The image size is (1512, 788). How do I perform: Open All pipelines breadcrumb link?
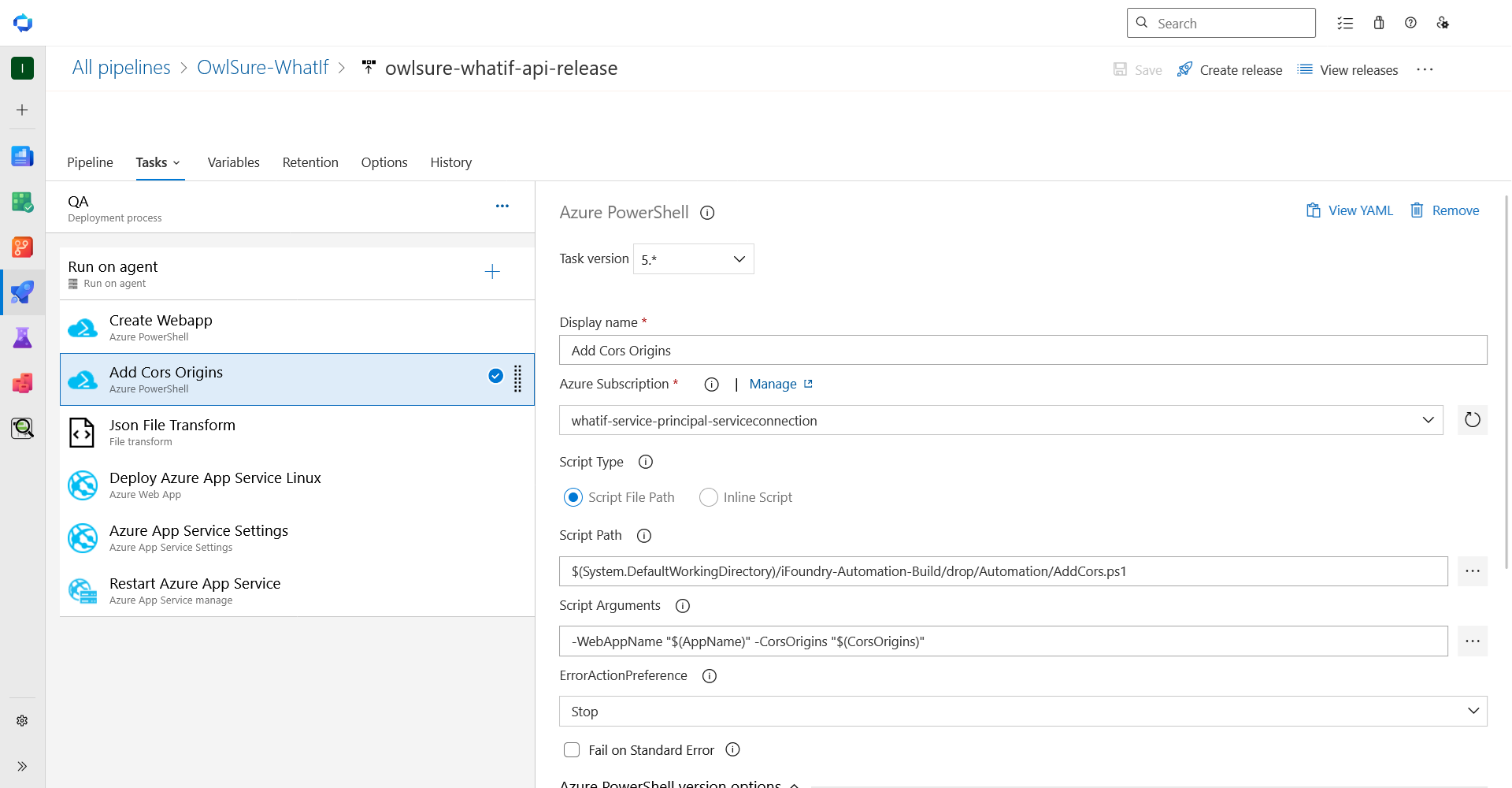(x=121, y=68)
